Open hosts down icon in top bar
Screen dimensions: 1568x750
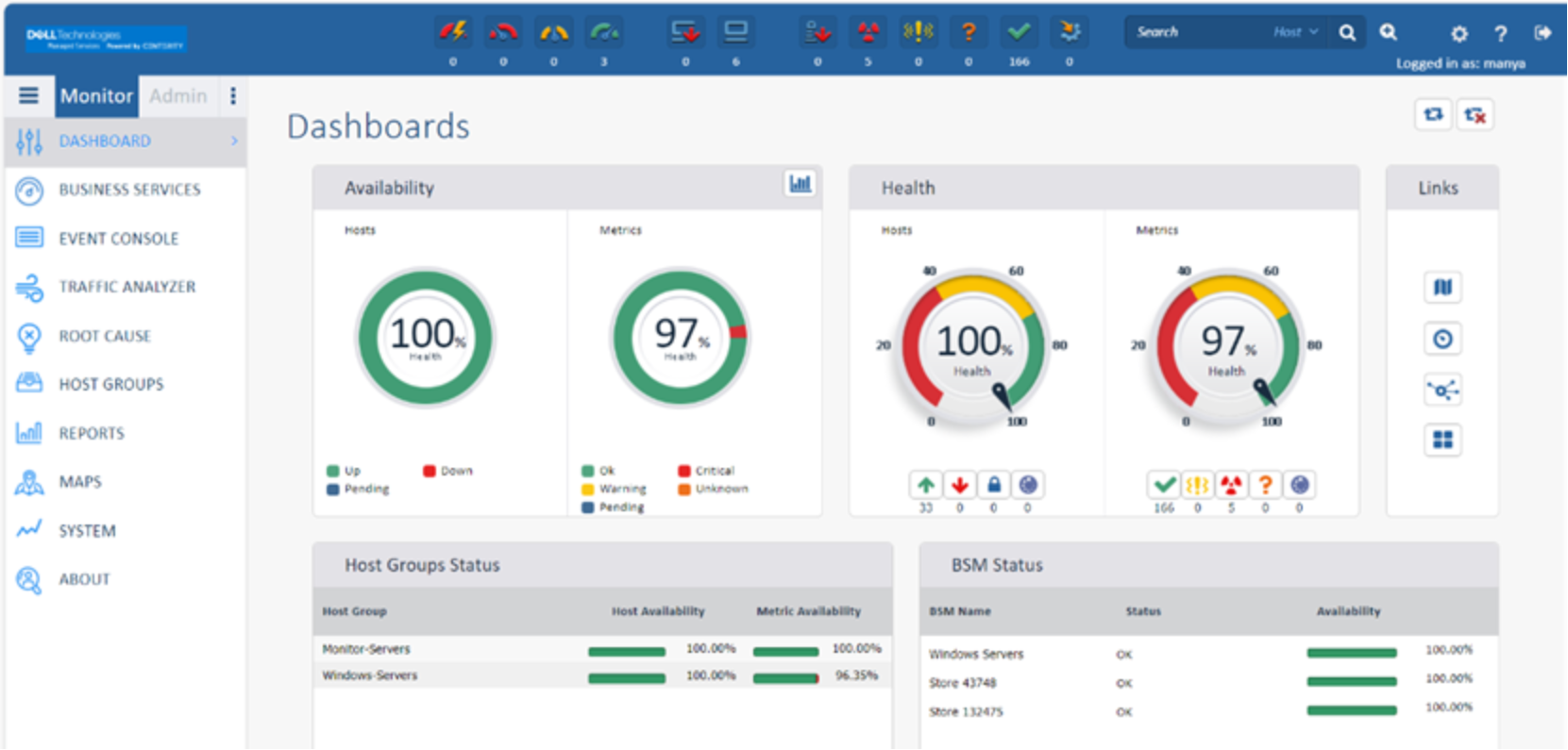coord(685,32)
